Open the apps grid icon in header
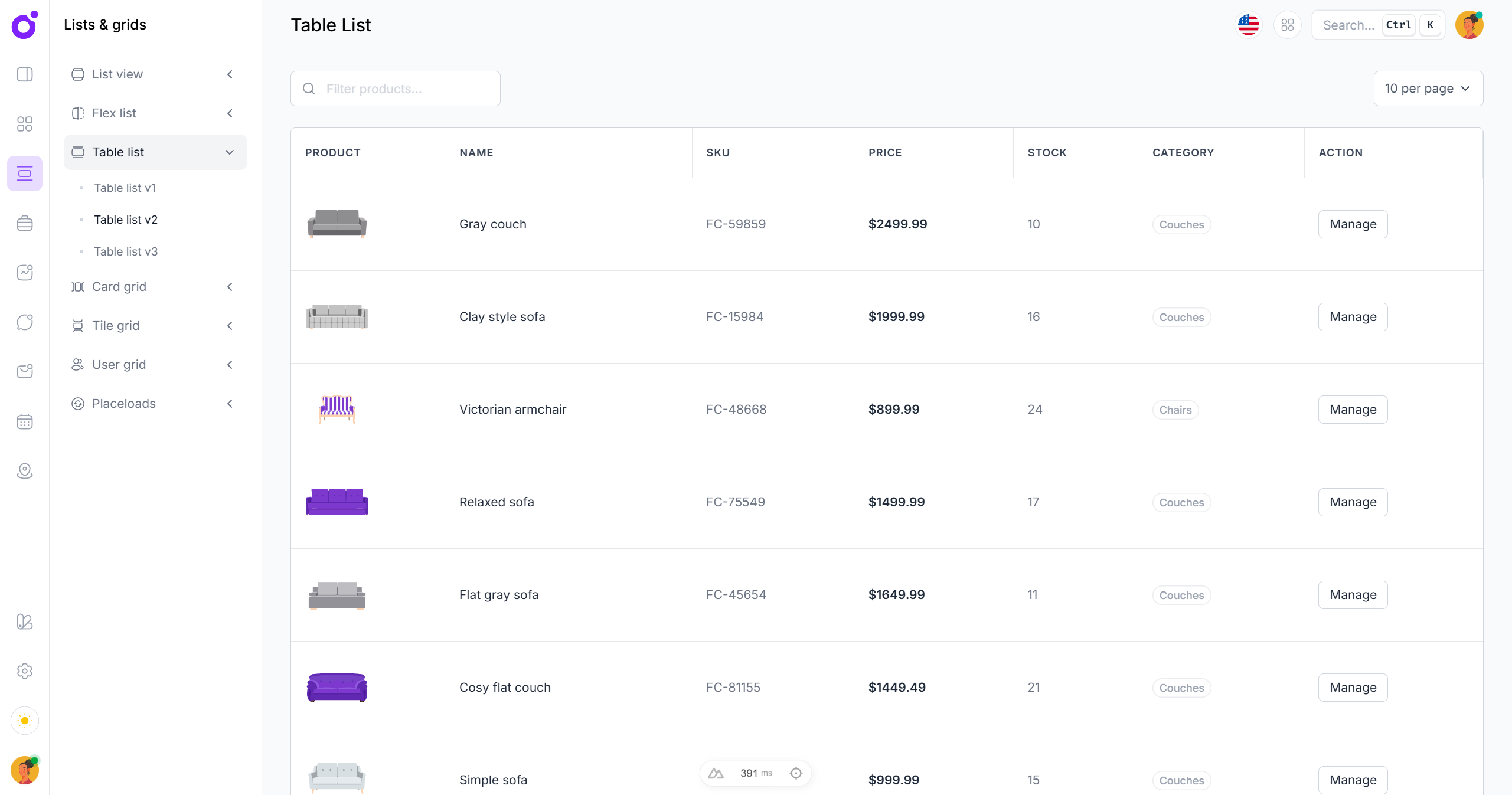Screen dimensions: 1512x795 coord(1287,25)
